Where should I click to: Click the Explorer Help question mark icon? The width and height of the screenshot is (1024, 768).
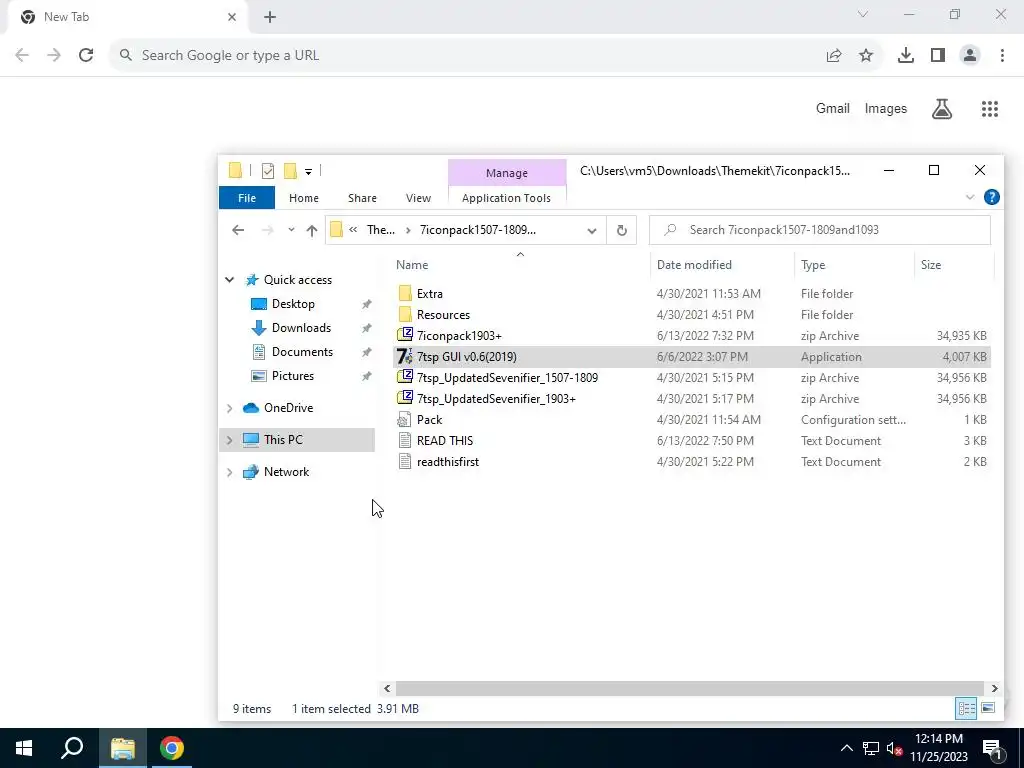point(991,197)
